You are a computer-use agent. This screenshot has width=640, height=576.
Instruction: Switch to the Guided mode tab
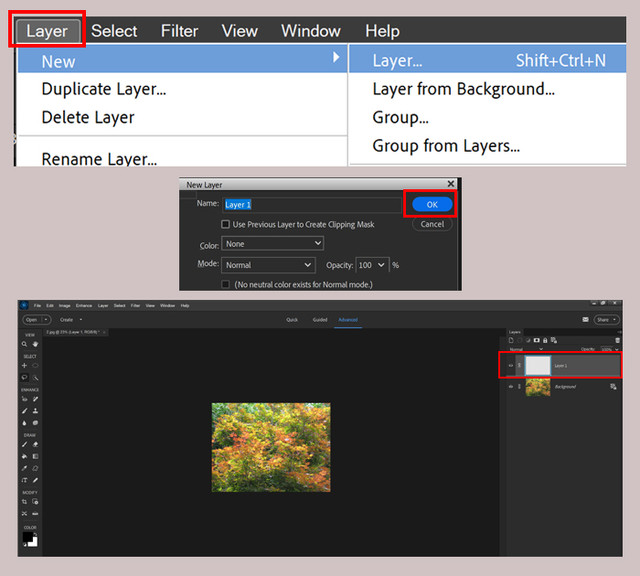click(320, 320)
